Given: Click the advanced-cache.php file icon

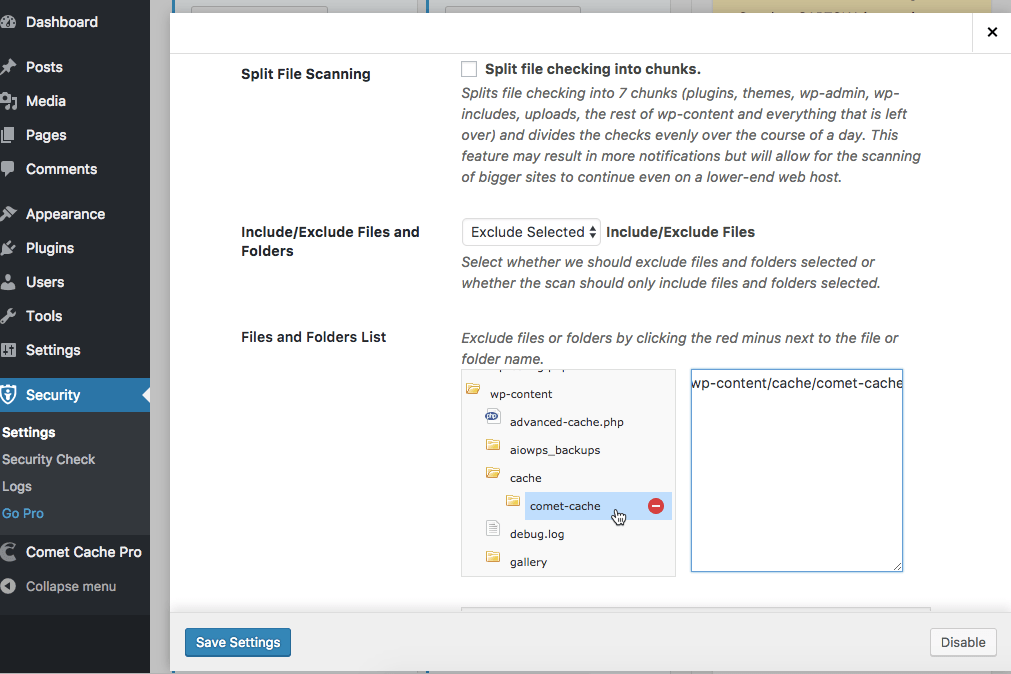Looking at the screenshot, I should point(493,417).
